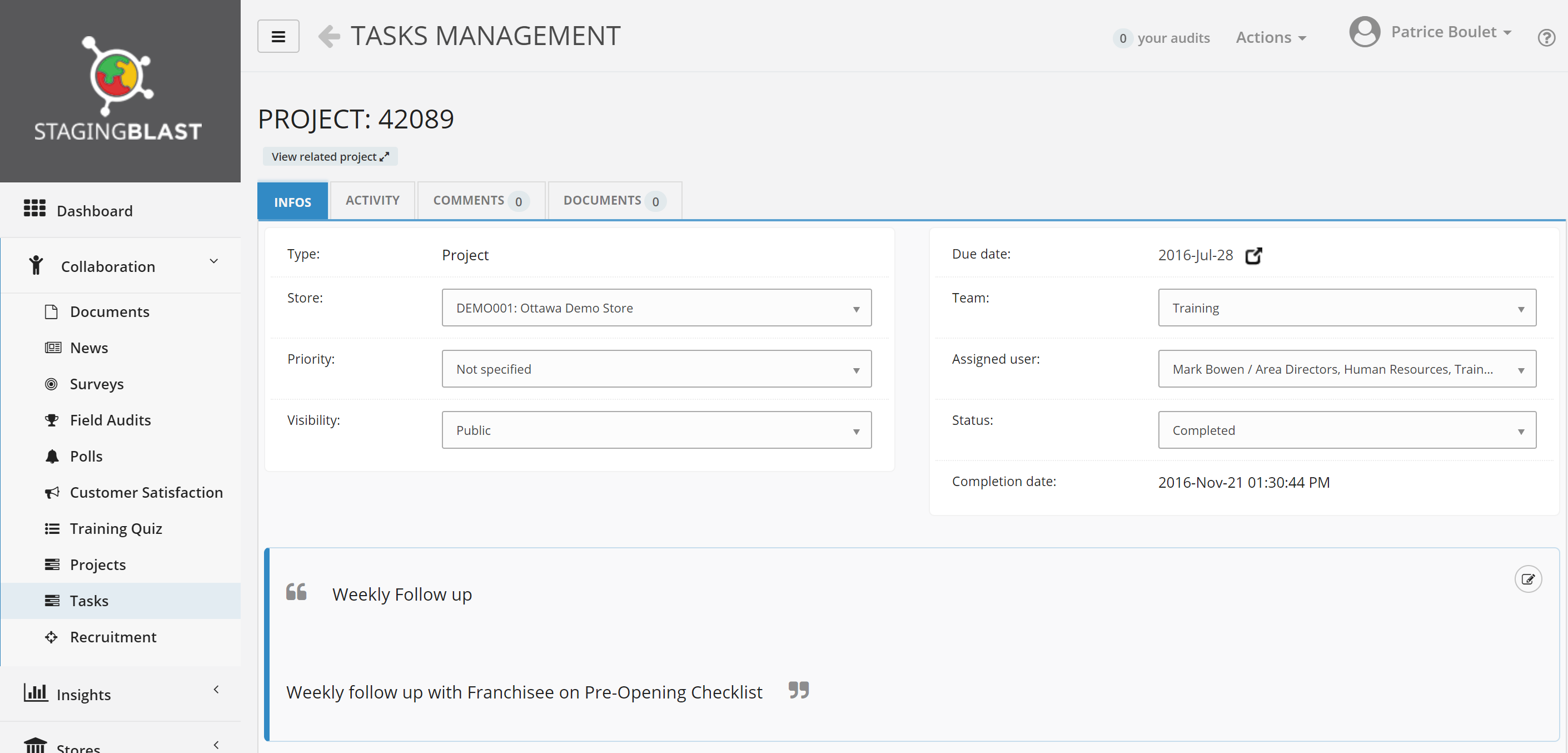Open Training Quiz in sidebar
Screen dimensions: 1568x753
point(116,529)
